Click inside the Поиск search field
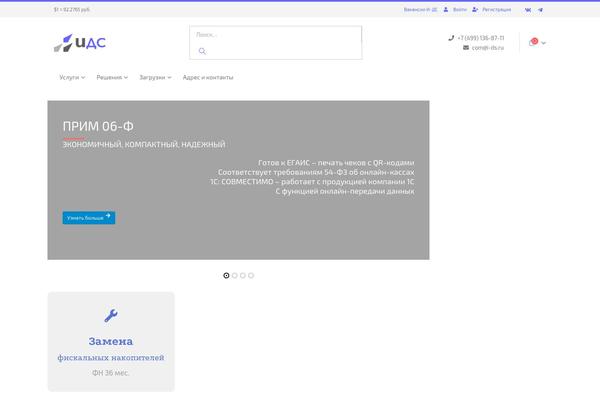600x400 pixels. pos(276,35)
